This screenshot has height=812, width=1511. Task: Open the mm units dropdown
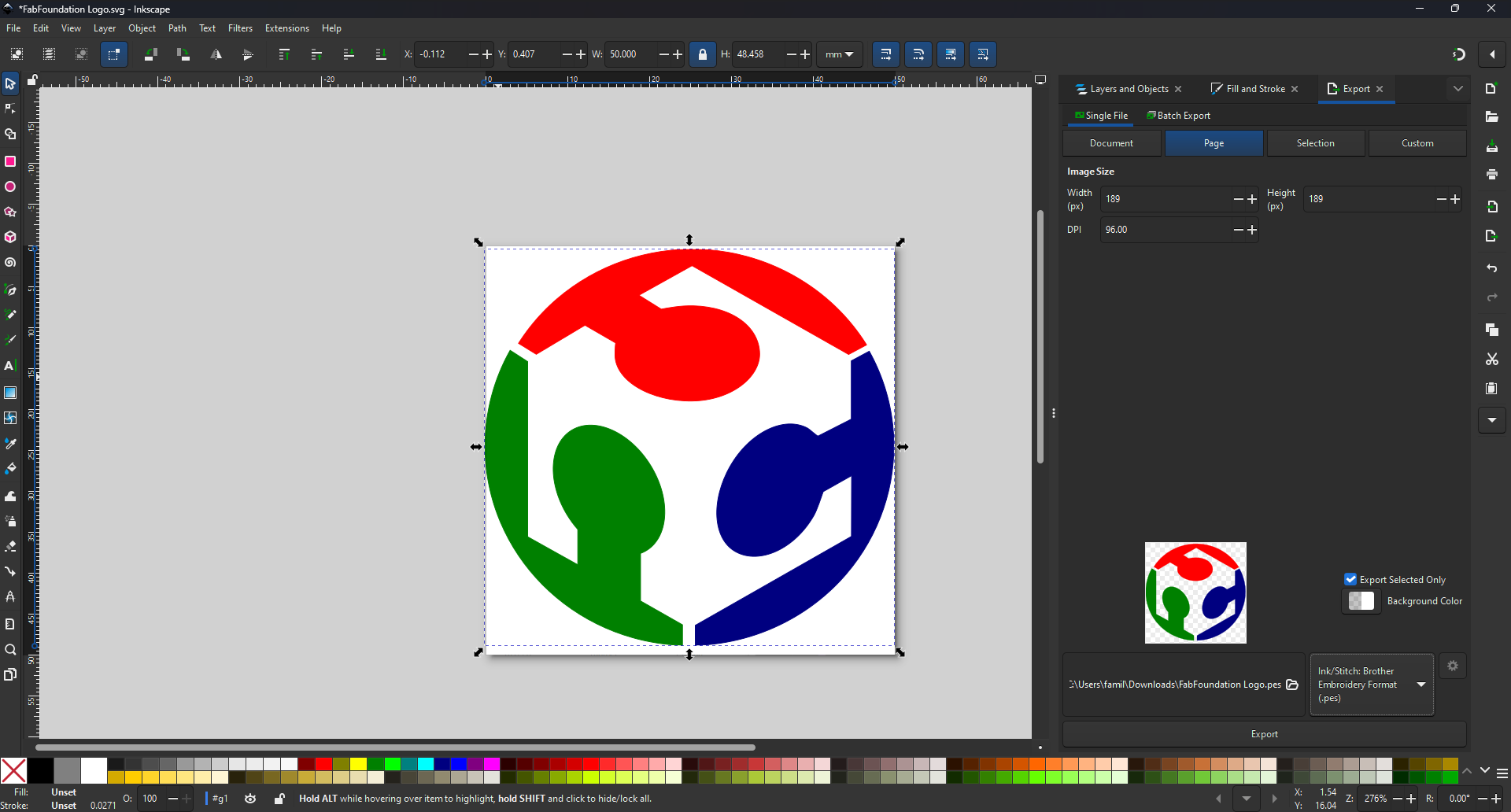click(840, 54)
